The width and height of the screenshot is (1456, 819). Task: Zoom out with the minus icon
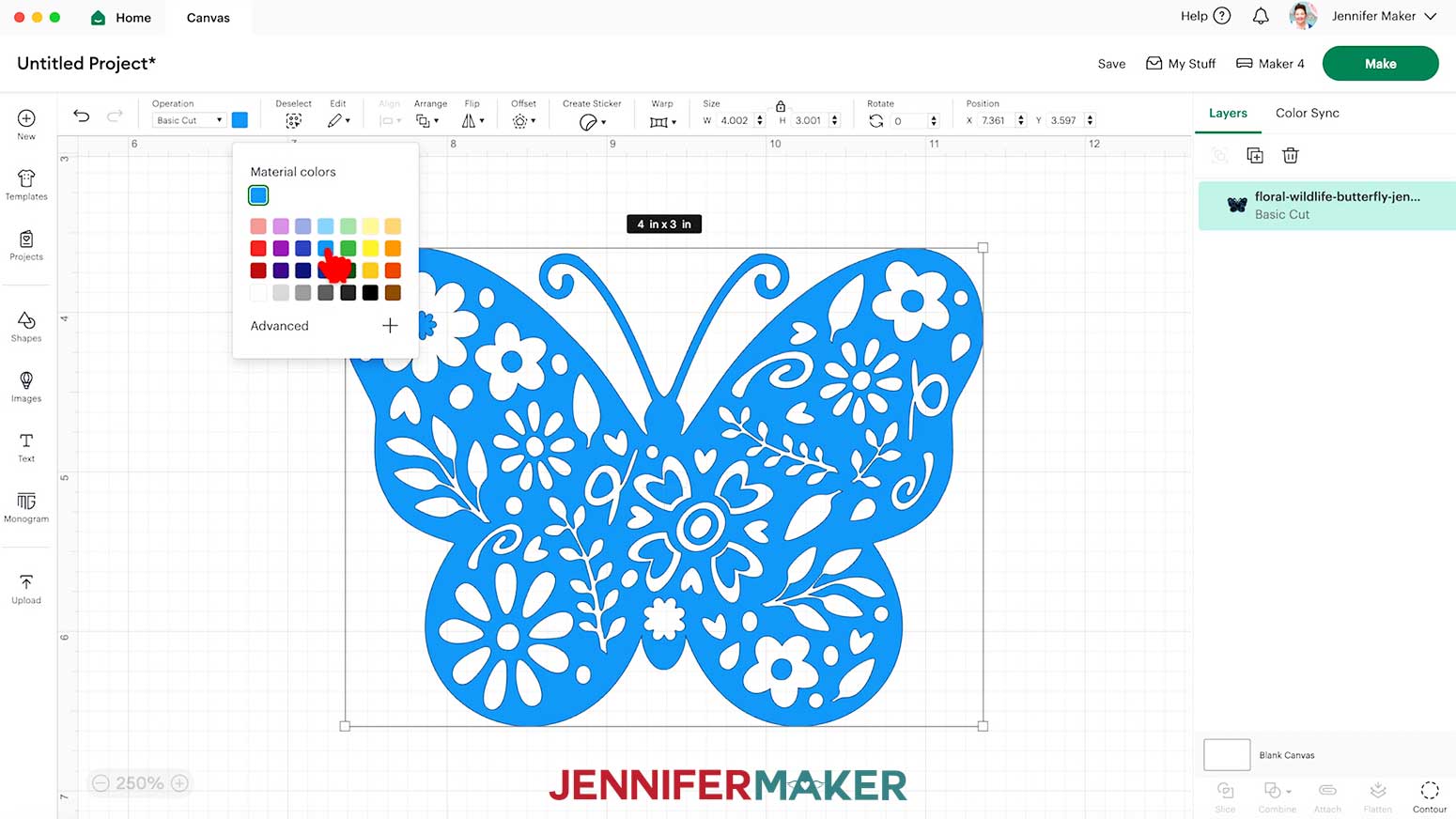(101, 783)
